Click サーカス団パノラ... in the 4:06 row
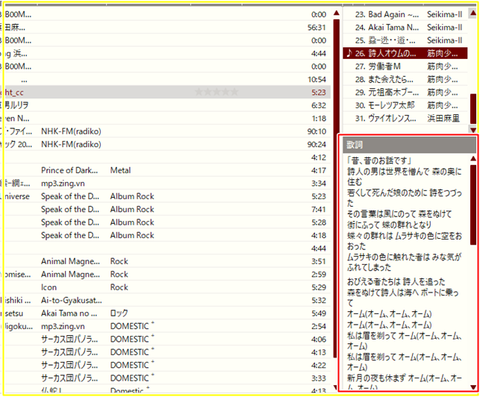Screen dimensions: 480x397 [69, 339]
